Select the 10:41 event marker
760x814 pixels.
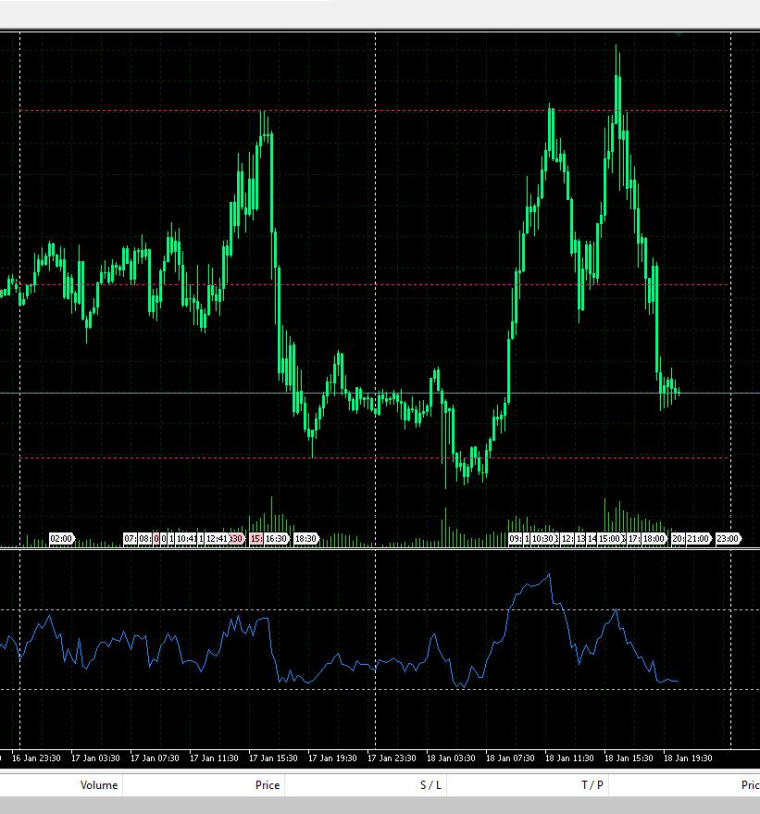(186, 539)
